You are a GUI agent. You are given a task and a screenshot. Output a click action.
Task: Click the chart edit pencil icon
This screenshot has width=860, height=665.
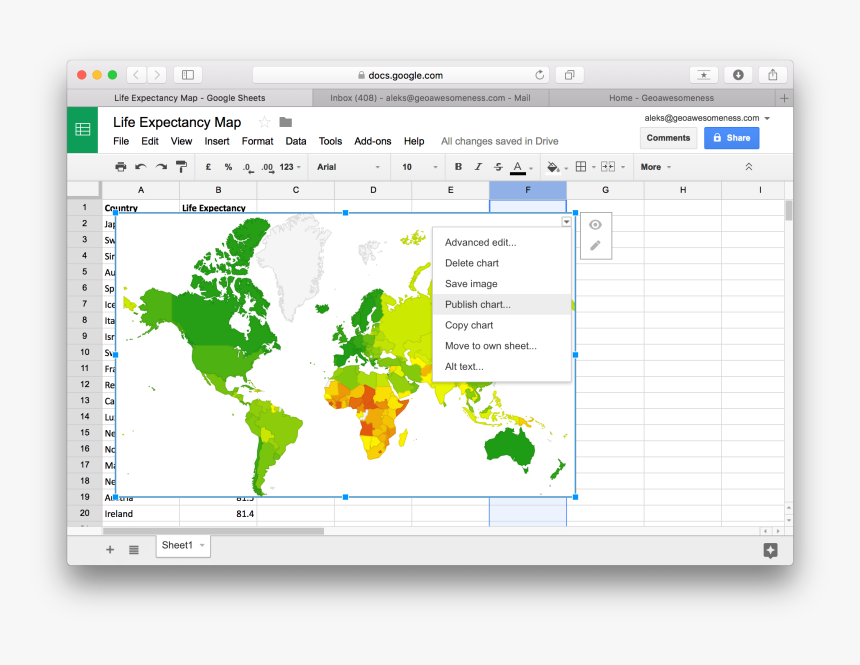tap(595, 245)
